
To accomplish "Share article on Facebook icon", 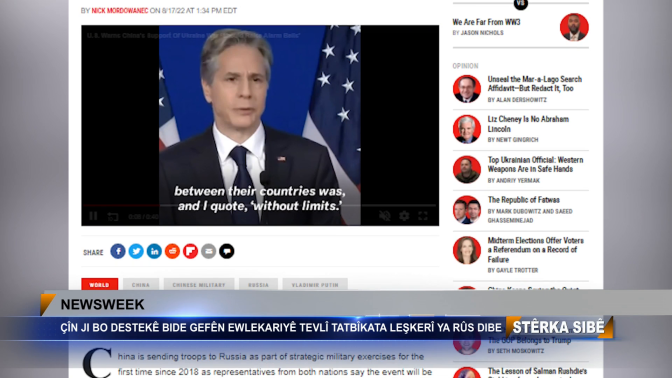I will pos(118,251).
